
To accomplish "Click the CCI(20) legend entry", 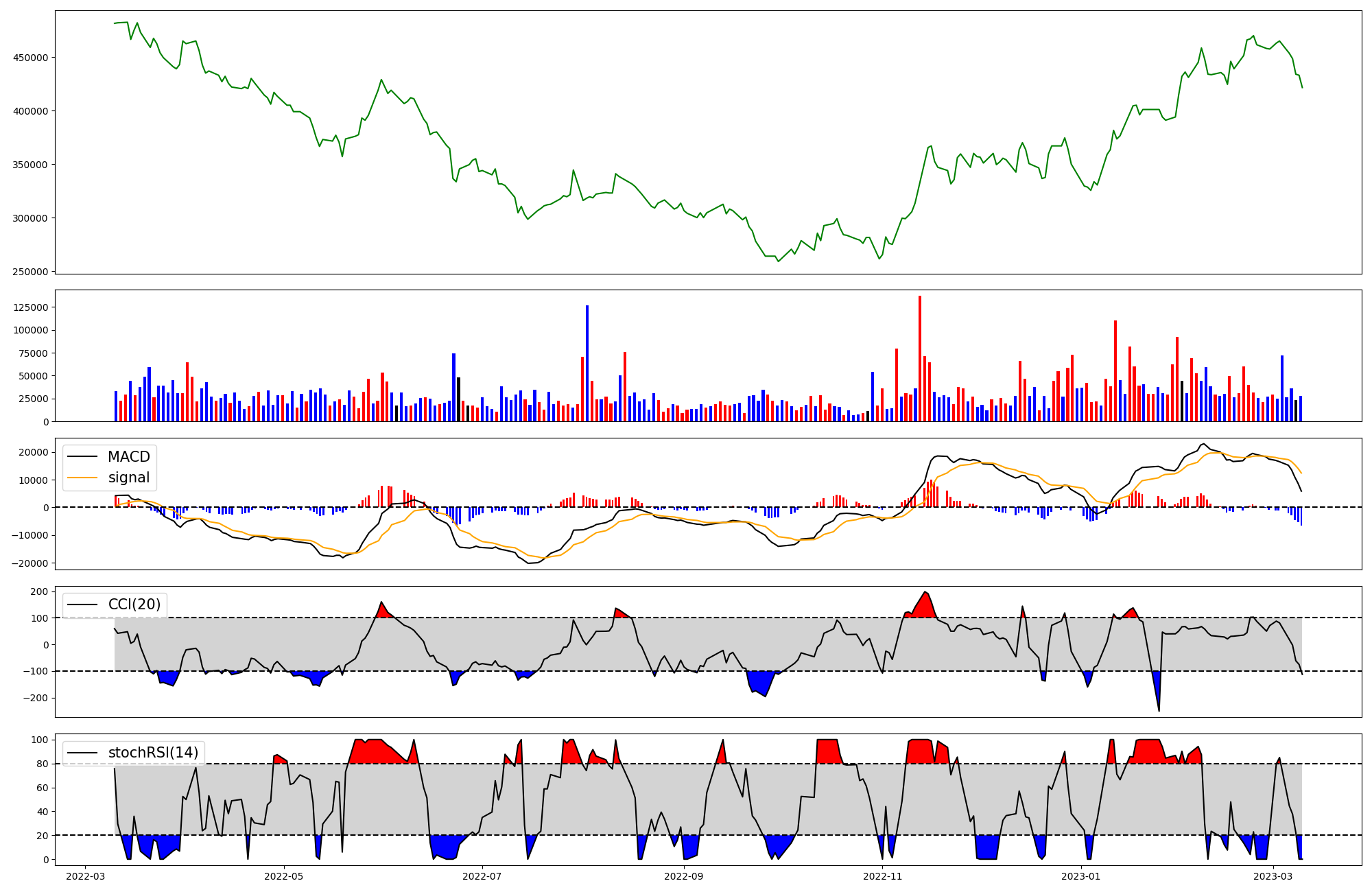I will coord(134,605).
